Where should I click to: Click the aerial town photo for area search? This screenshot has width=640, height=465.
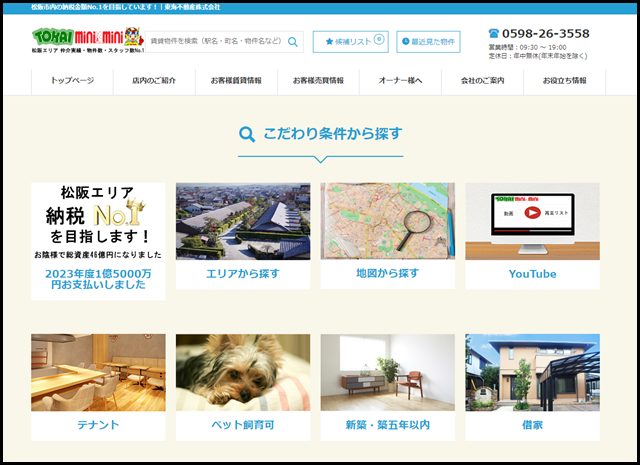243,221
